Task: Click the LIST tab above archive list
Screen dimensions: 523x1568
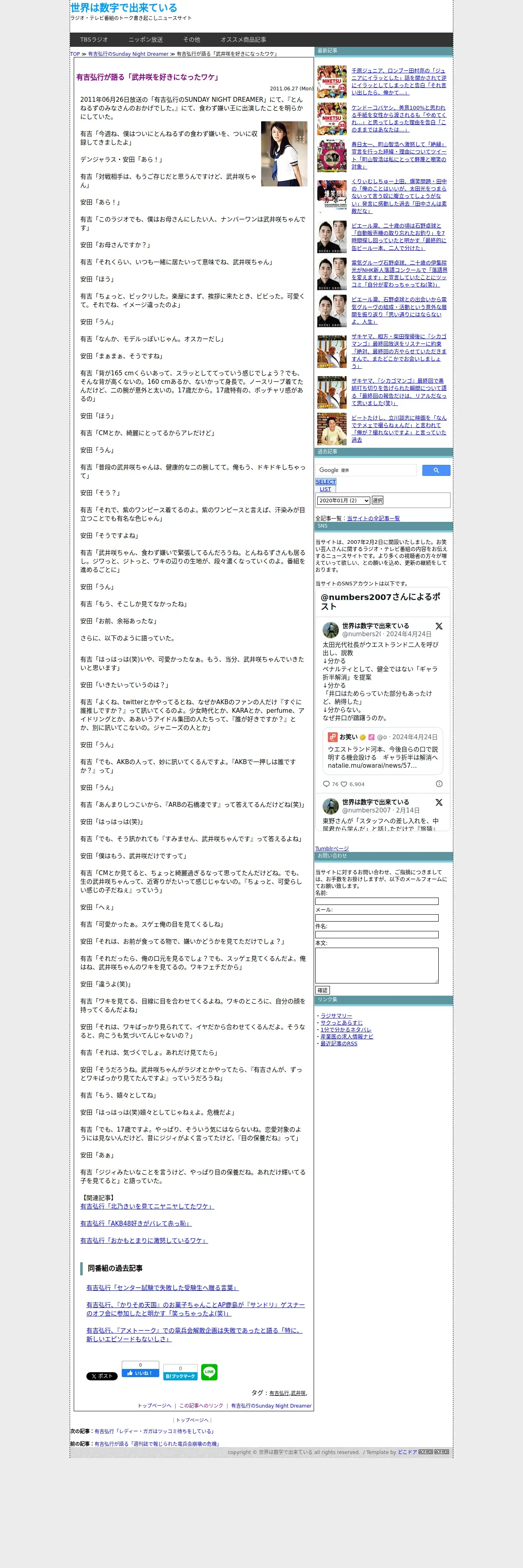Action: click(x=326, y=489)
